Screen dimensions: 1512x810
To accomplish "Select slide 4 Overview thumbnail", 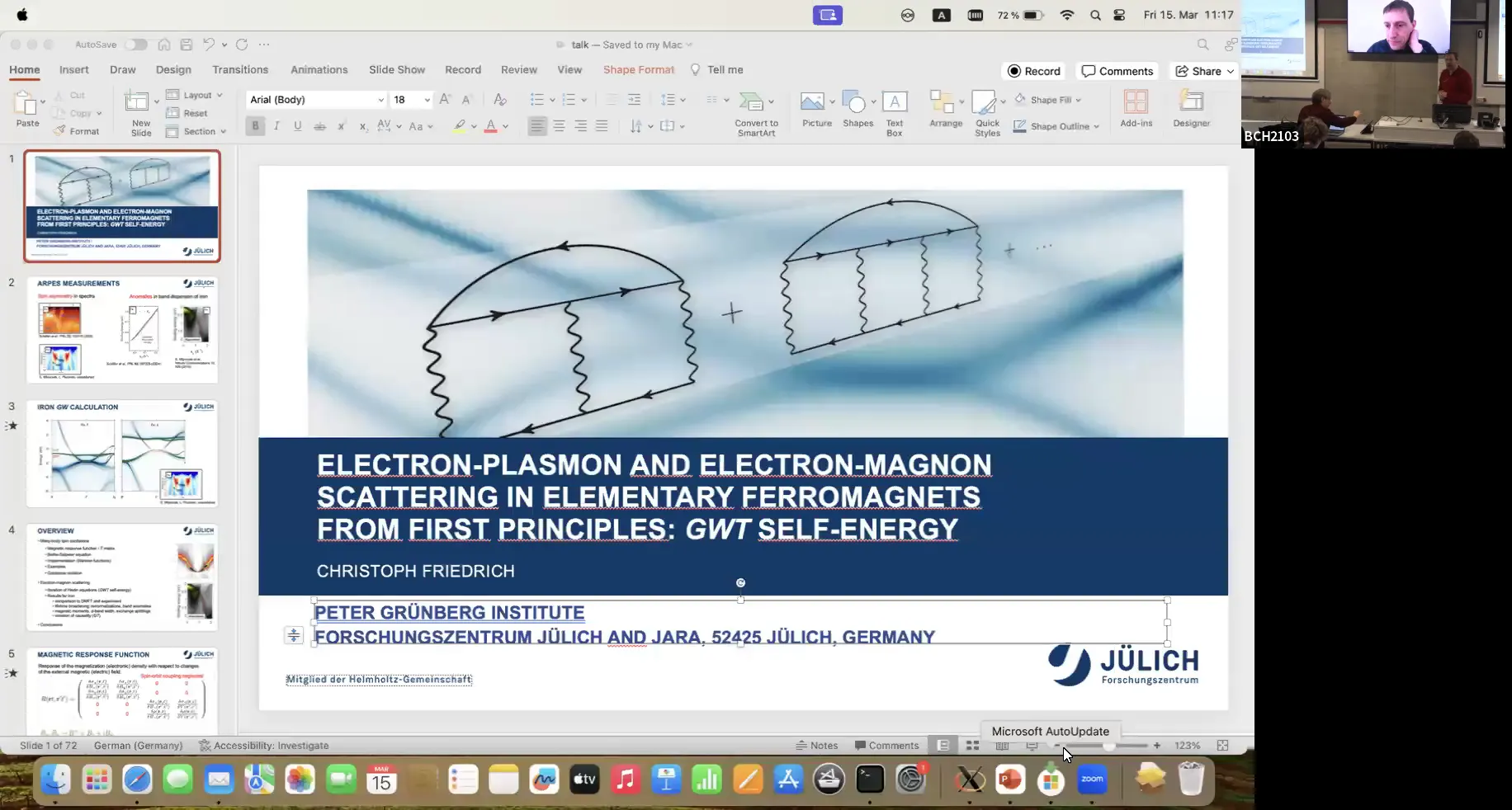I will tap(122, 577).
